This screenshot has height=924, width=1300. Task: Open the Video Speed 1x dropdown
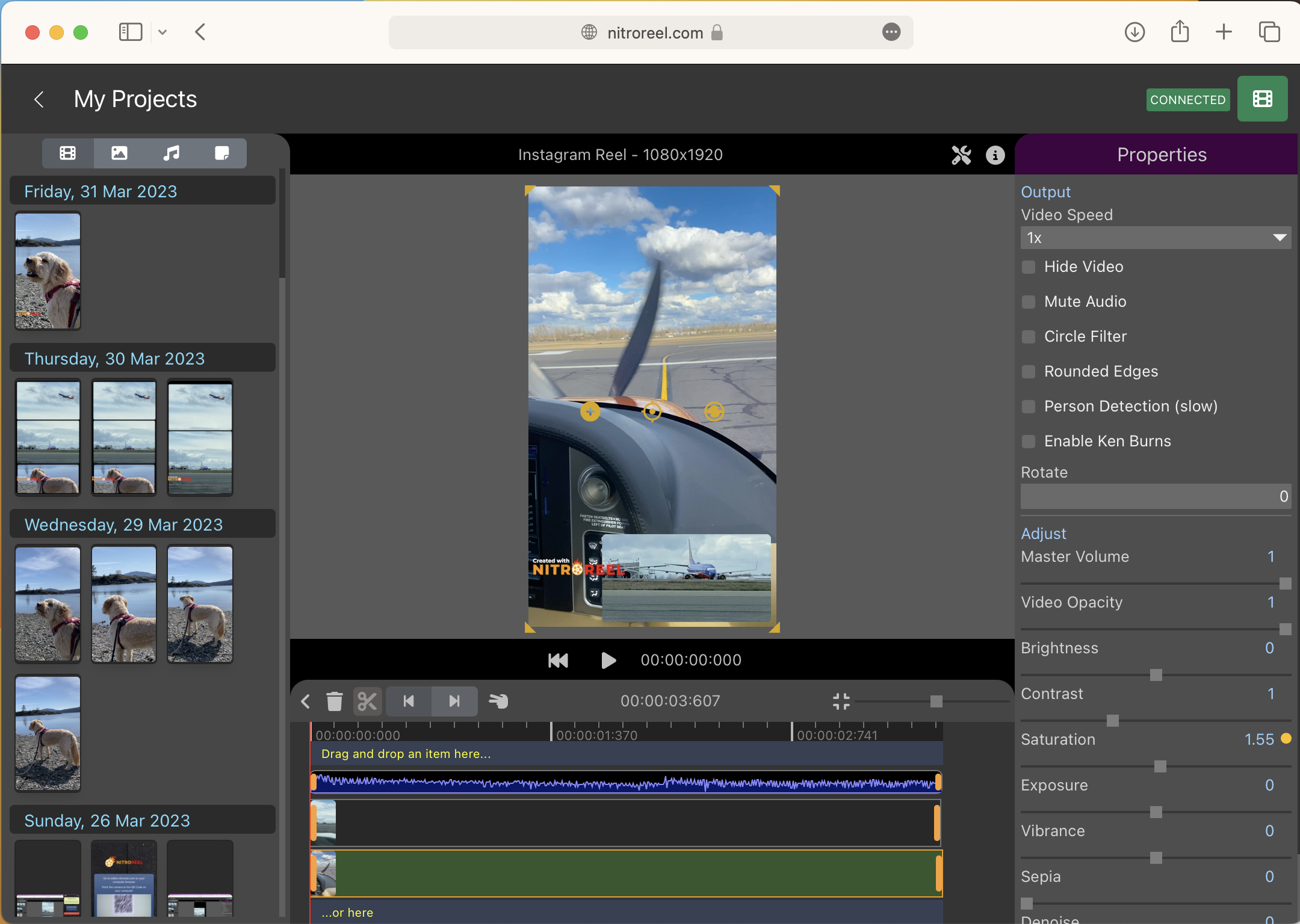click(x=1156, y=238)
